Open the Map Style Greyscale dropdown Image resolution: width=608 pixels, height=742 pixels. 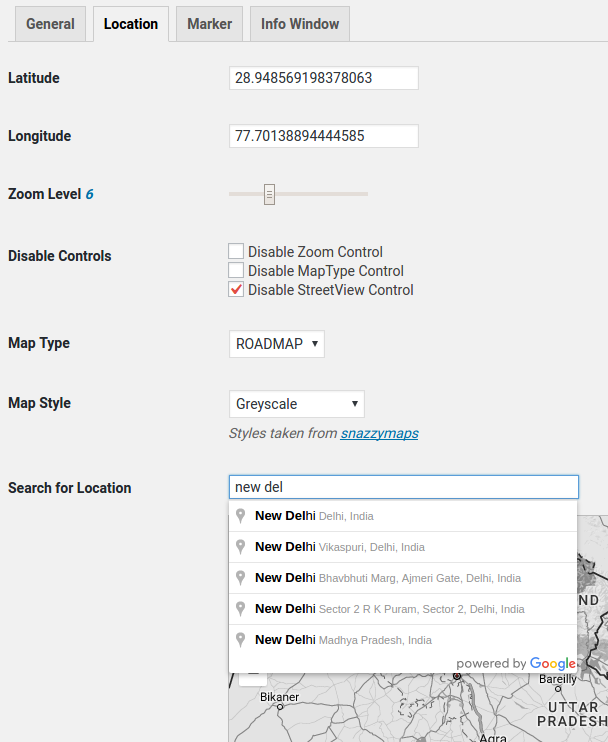click(297, 404)
